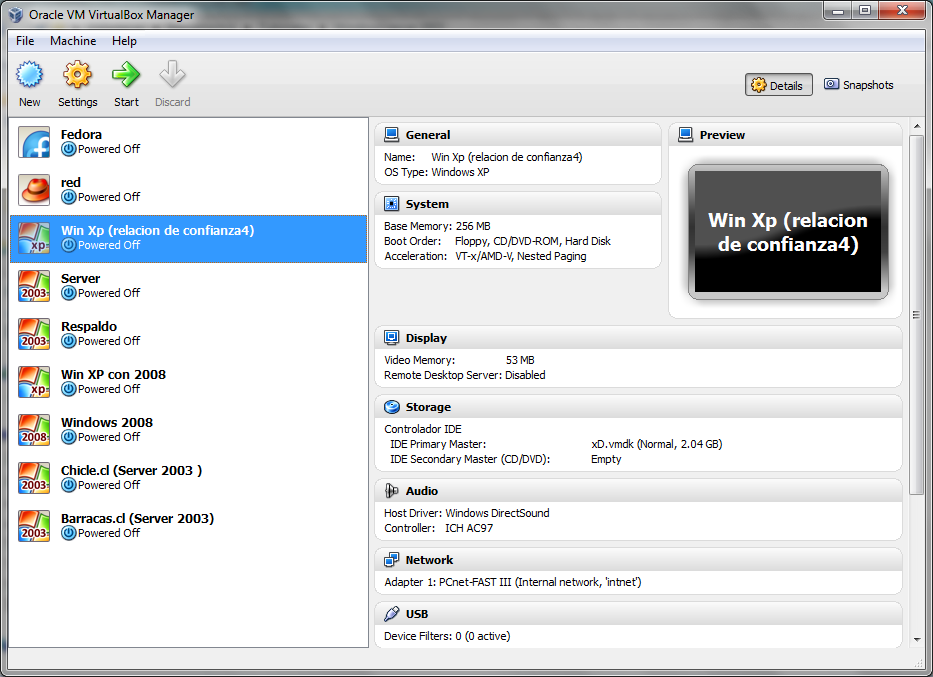Click the VirtualBox title bar icon
This screenshot has height=677, width=933.
[x=16, y=15]
